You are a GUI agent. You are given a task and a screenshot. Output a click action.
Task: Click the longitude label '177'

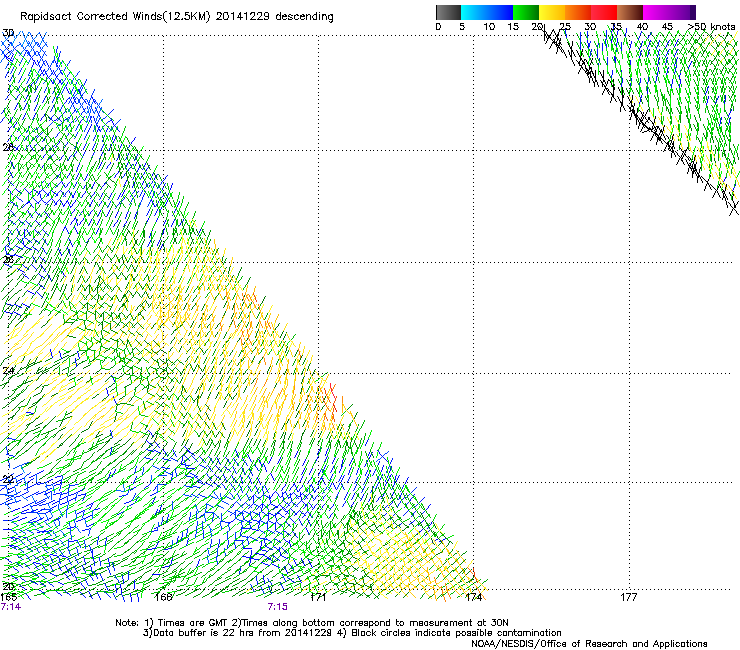(x=629, y=597)
